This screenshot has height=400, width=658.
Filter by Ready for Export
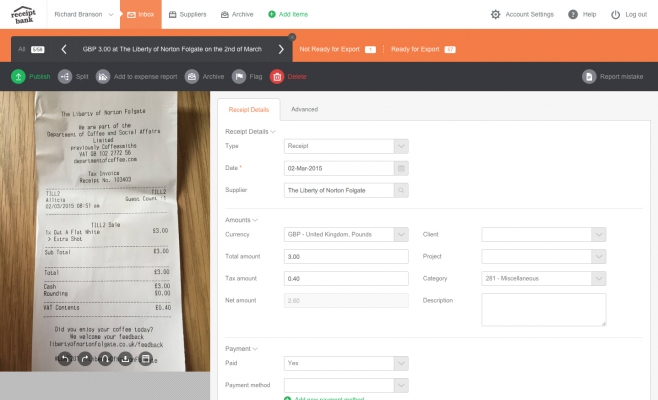[x=423, y=49]
